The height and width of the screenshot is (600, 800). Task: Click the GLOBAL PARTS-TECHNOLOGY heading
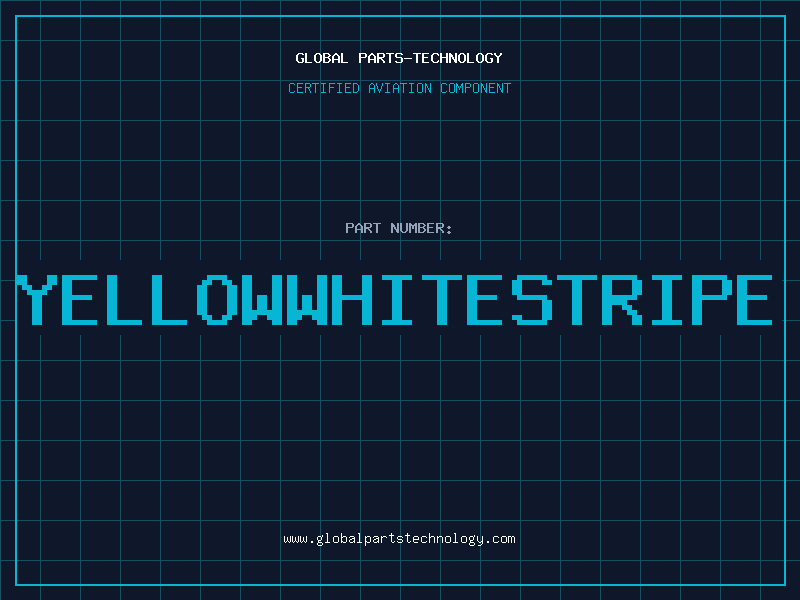(399, 58)
